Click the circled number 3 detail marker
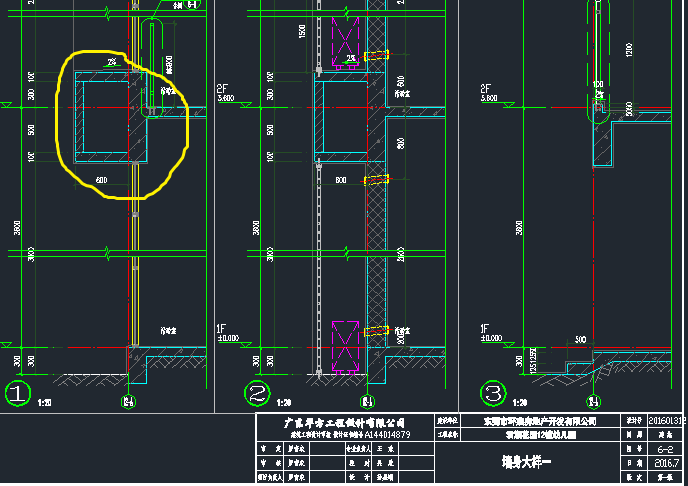 tap(492, 393)
